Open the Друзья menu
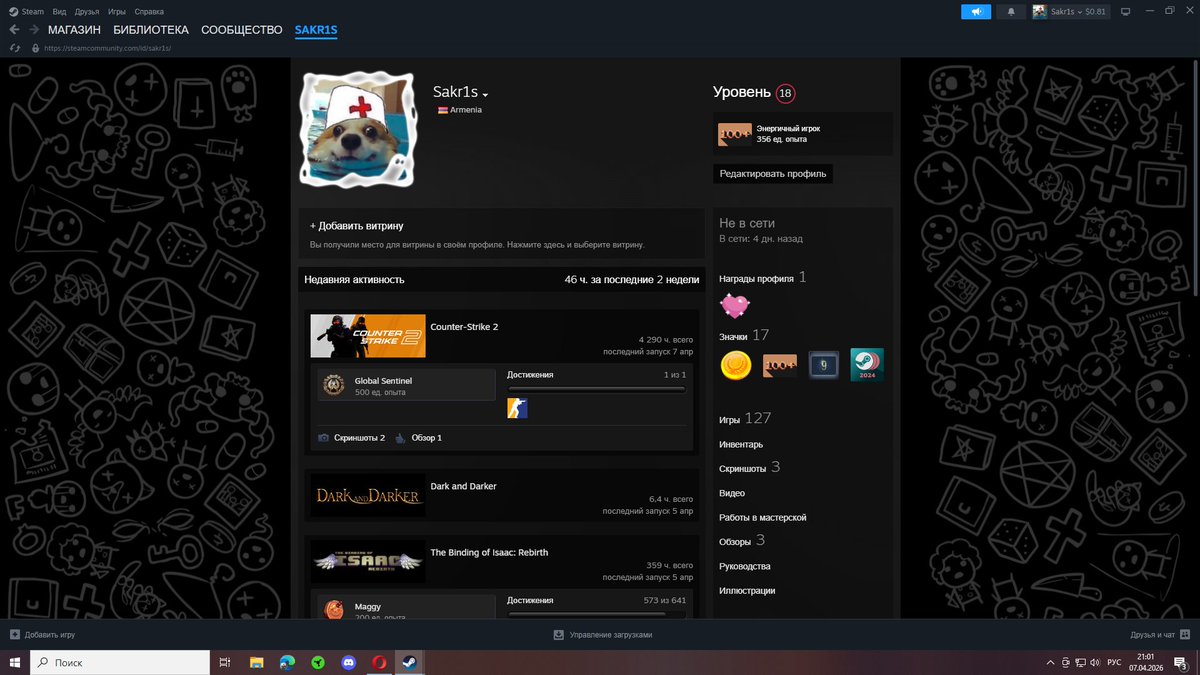This screenshot has width=1200, height=675. coord(87,11)
